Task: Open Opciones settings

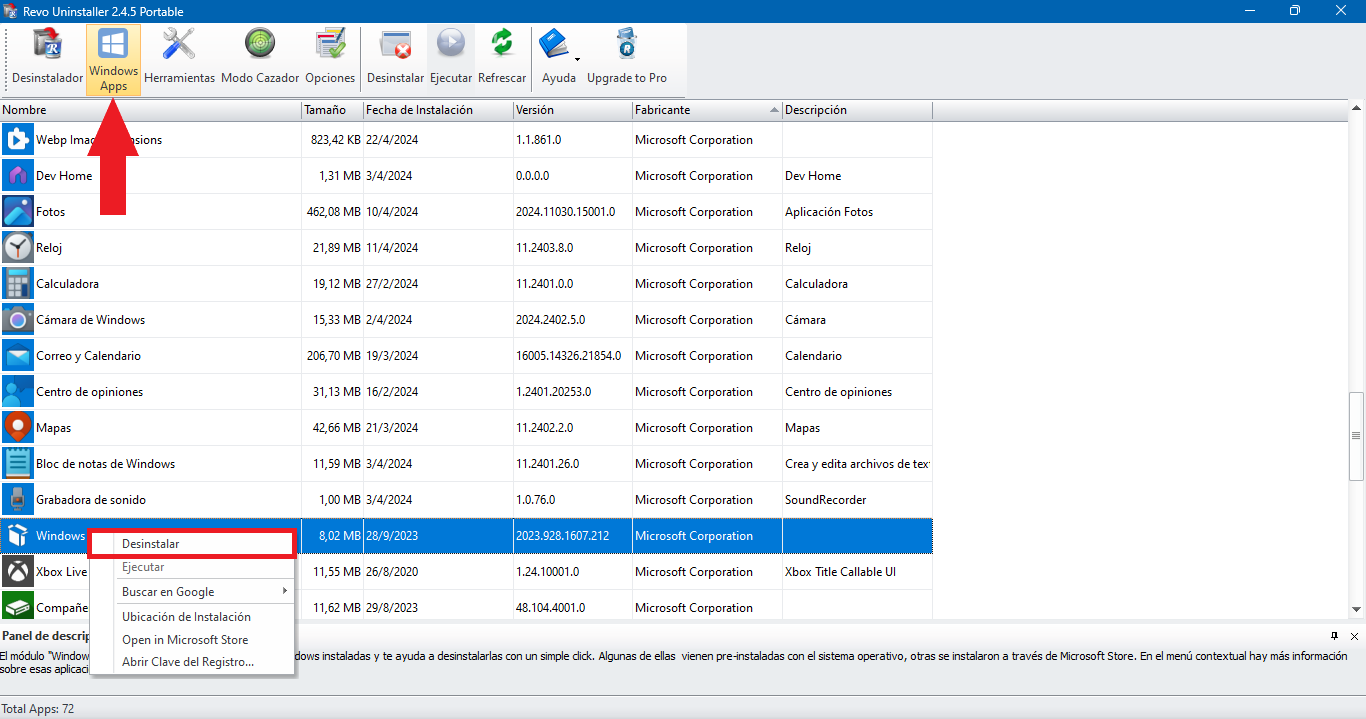Action: [330, 58]
